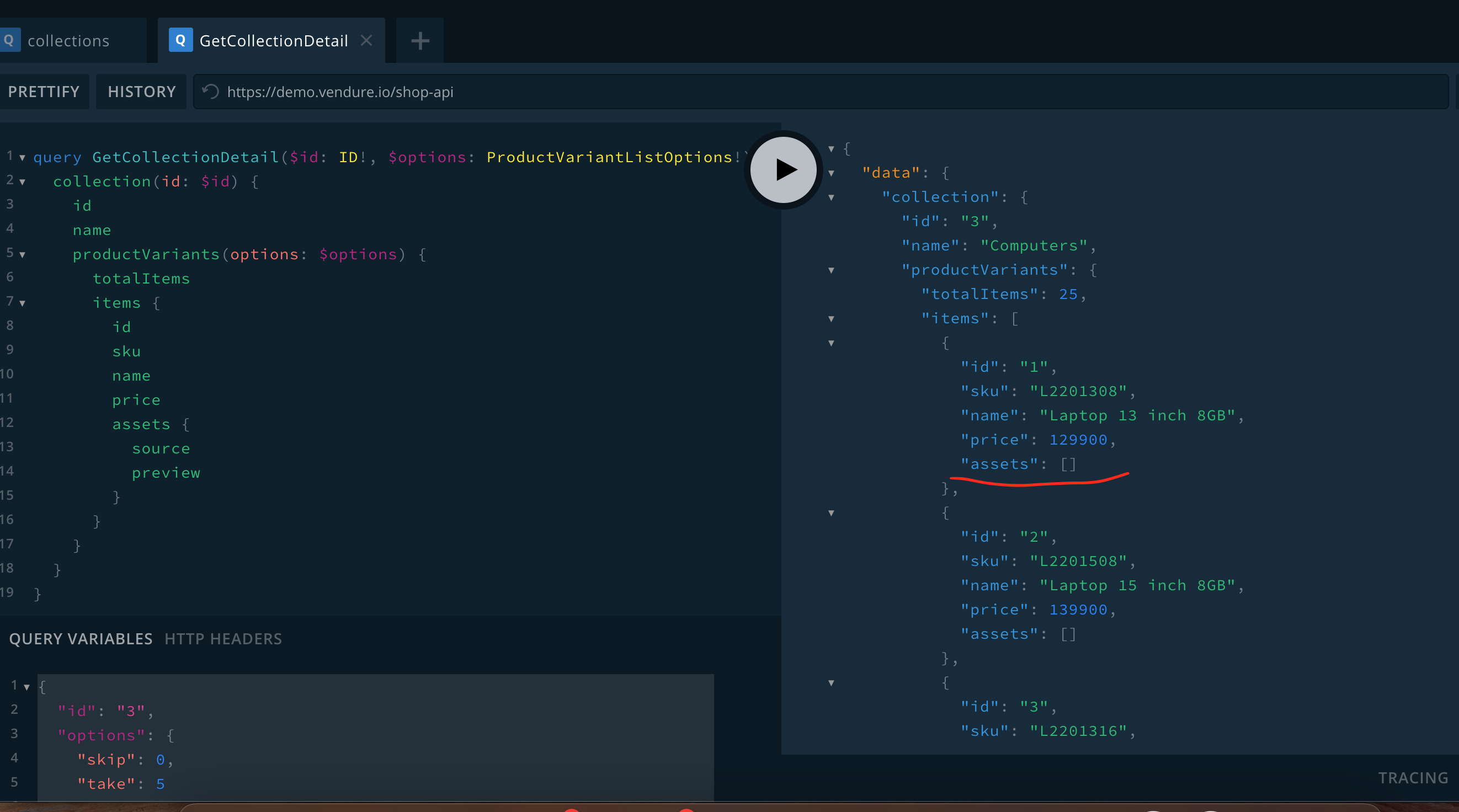Click the Q icon on collections tab
This screenshot has width=1459, height=812.
[9, 40]
